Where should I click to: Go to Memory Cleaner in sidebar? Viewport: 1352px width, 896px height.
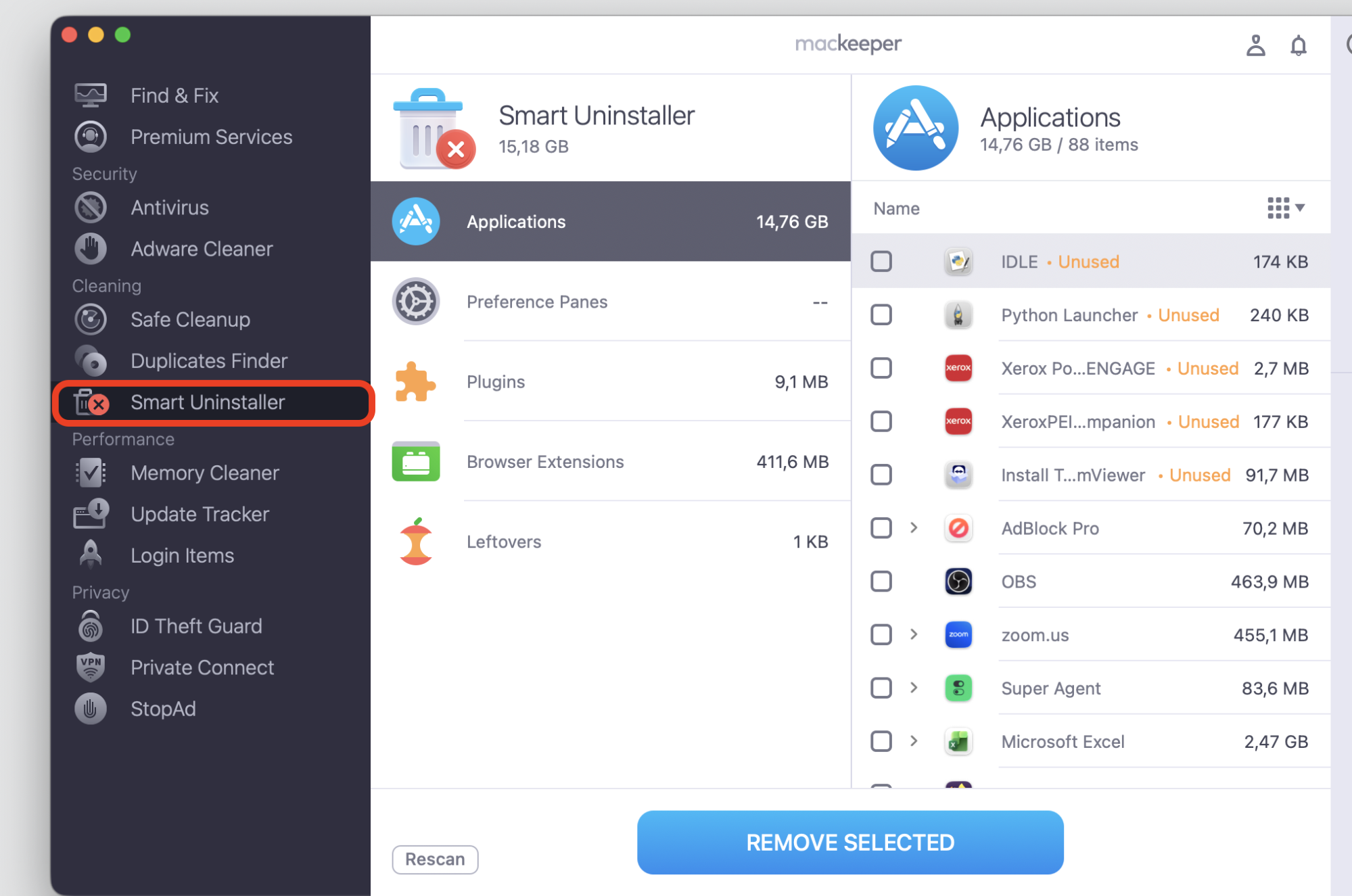click(211, 473)
